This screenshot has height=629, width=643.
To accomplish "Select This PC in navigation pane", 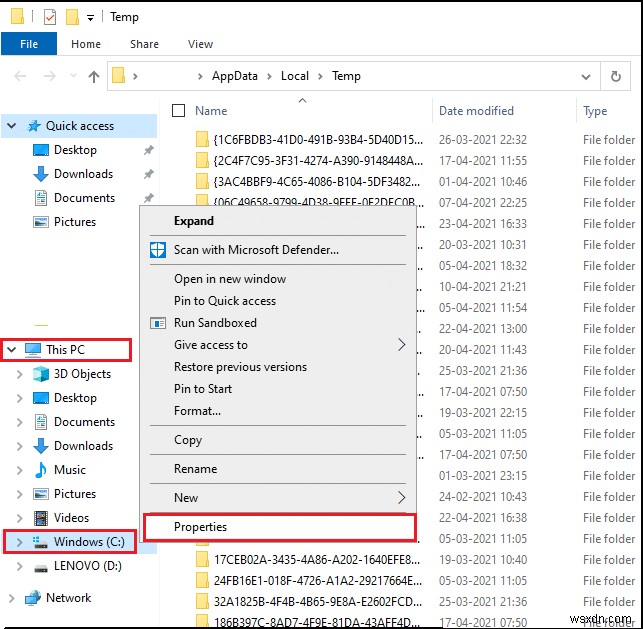I will 66,350.
